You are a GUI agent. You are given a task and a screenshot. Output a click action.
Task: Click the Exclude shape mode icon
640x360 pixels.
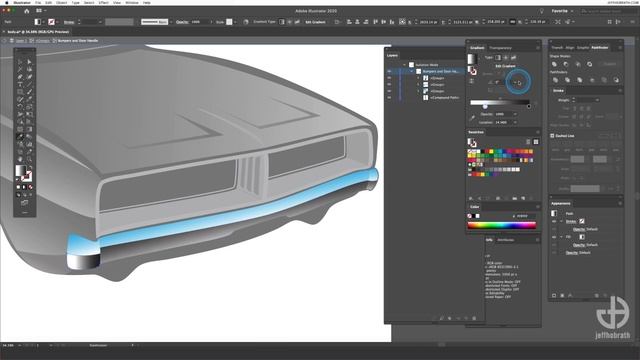pyautogui.click(x=589, y=64)
